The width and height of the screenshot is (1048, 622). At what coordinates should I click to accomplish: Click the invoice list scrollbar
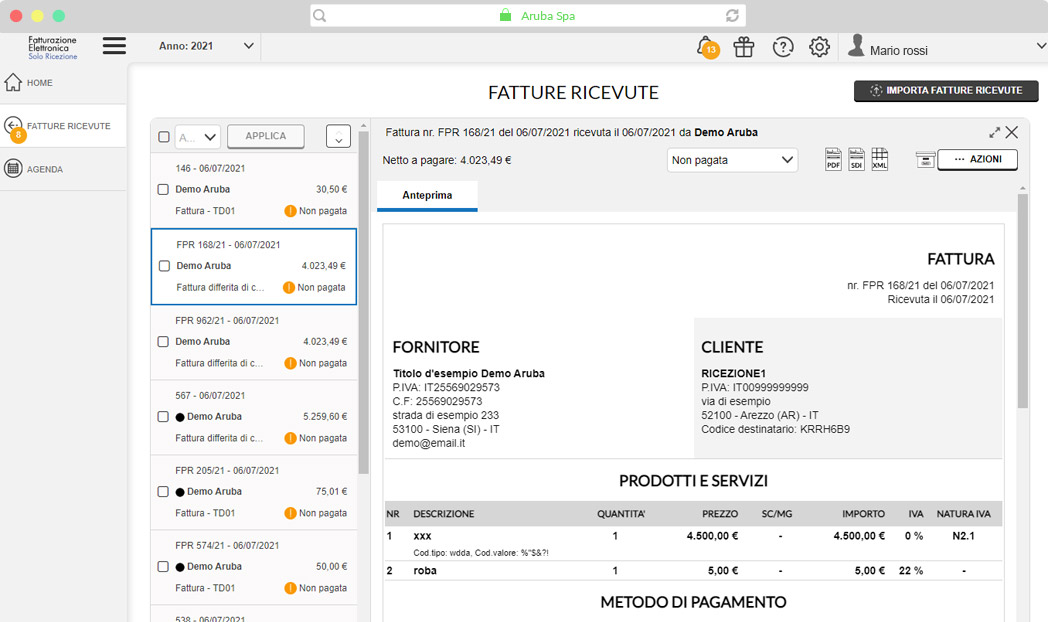pyautogui.click(x=364, y=302)
